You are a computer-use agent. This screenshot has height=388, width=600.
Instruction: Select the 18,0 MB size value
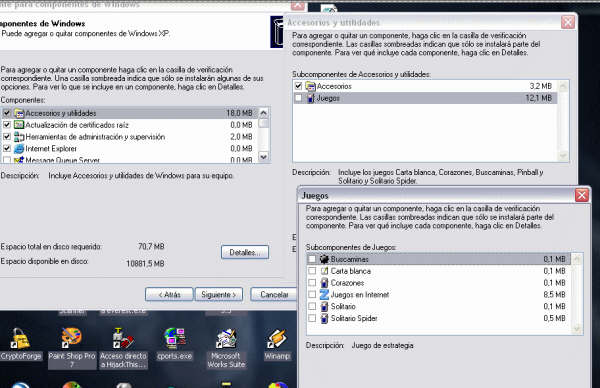(239, 113)
